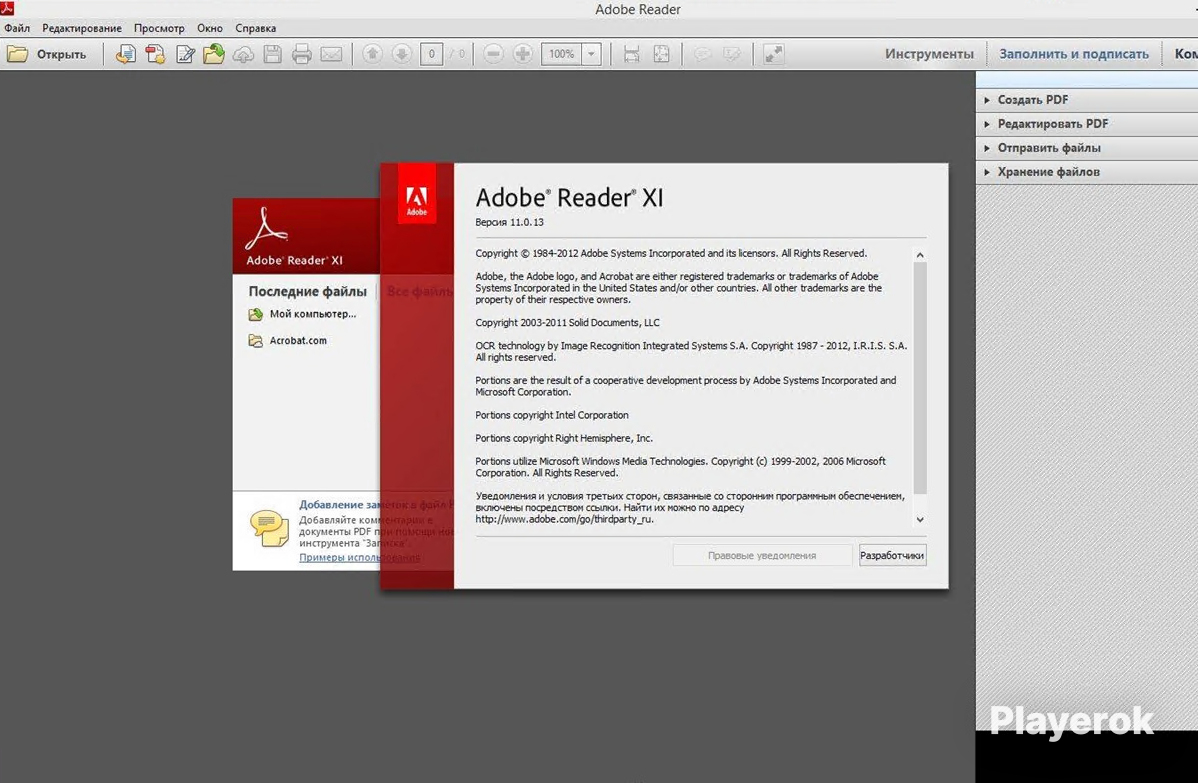
Task: Click the read mode expand icon
Action: click(x=774, y=54)
